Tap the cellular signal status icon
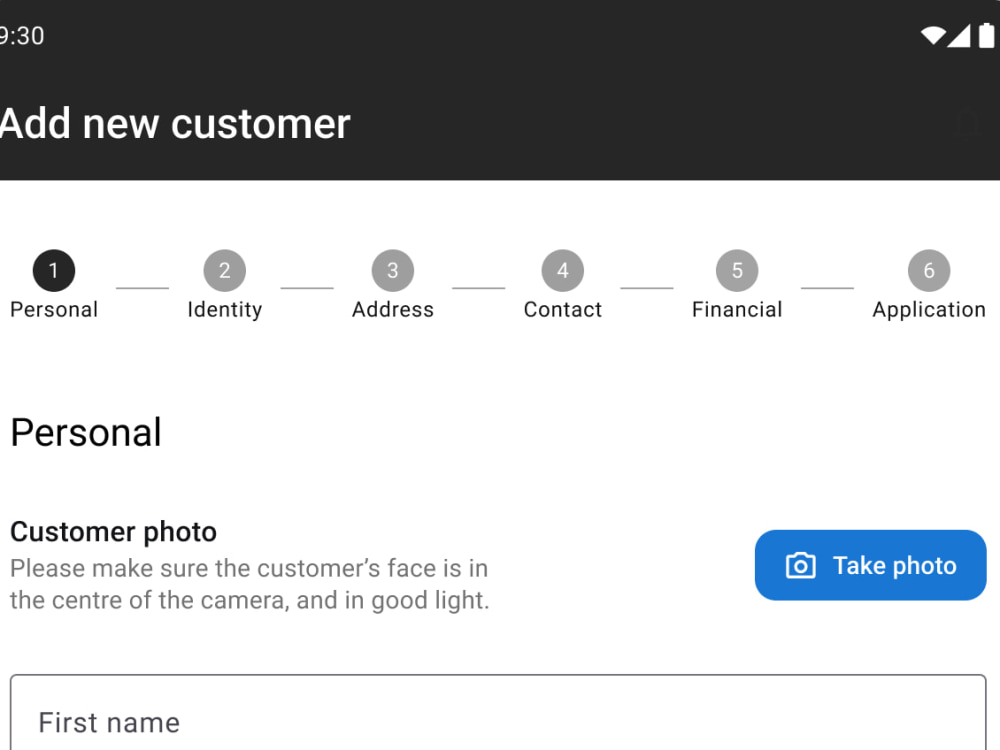This screenshot has height=750, width=1000. (x=959, y=36)
